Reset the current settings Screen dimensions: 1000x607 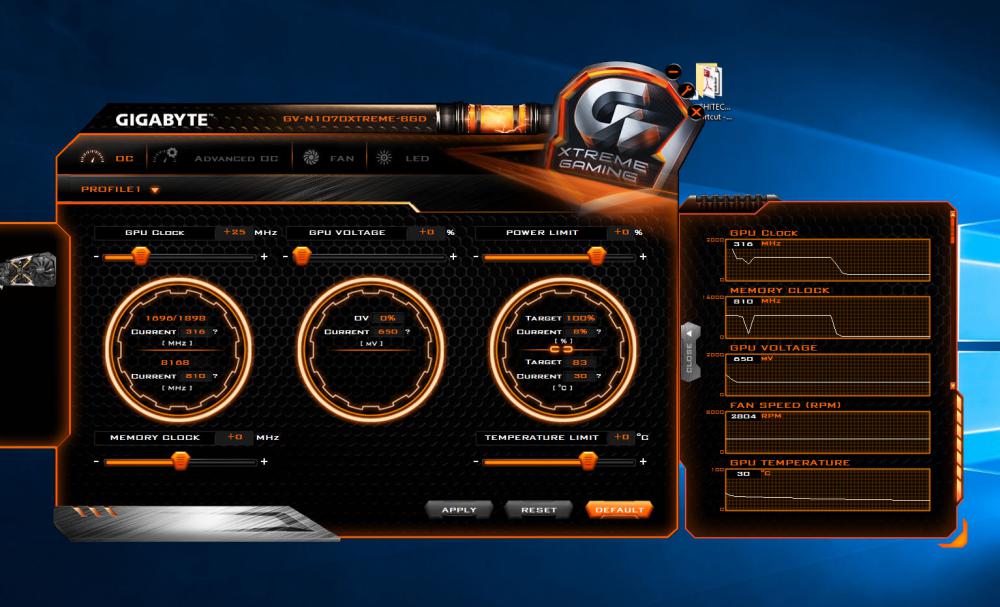[539, 509]
